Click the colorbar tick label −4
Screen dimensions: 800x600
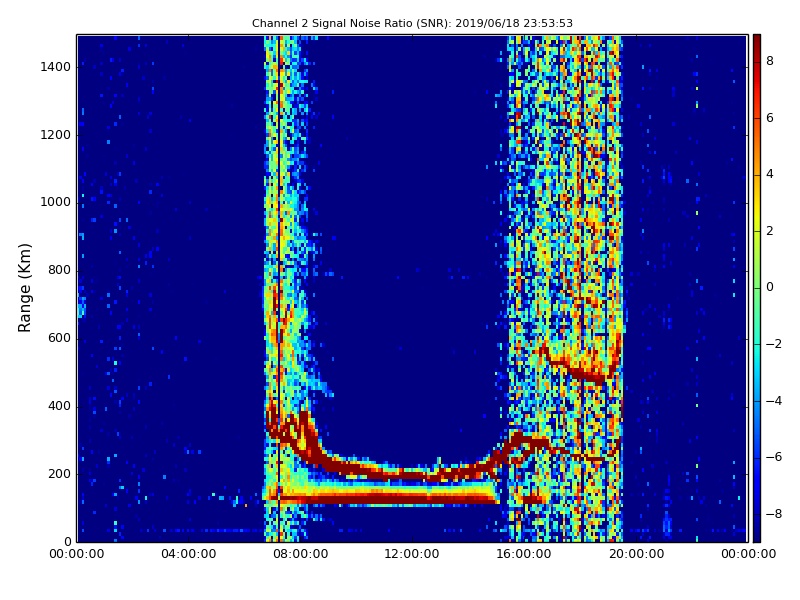click(774, 401)
